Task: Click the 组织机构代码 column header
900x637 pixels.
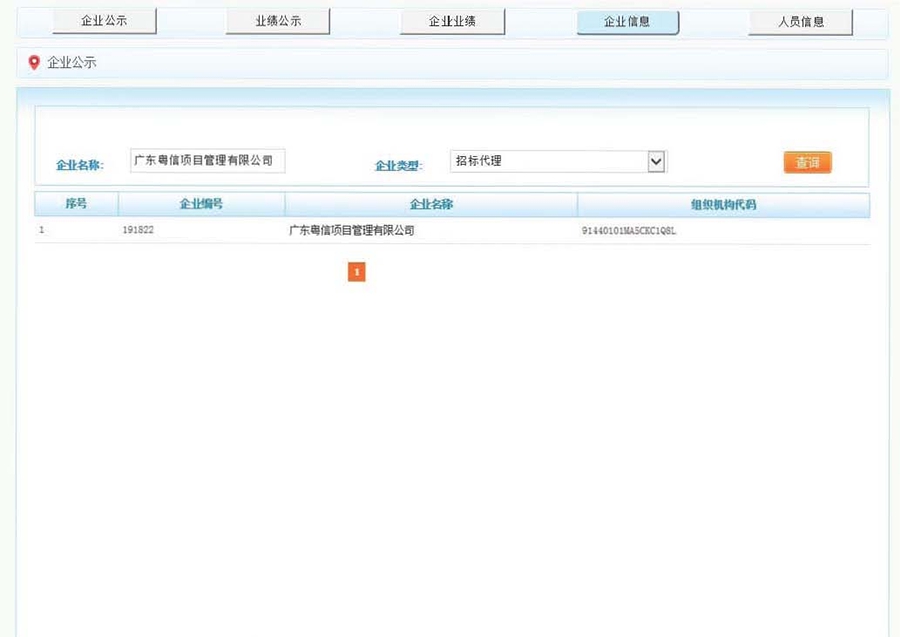Action: tap(723, 204)
